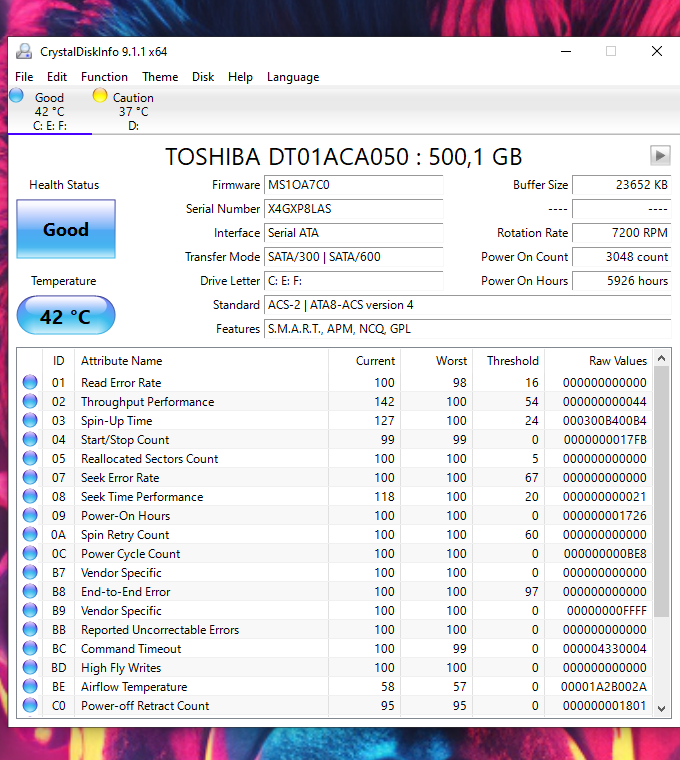Click the blue Good status orb for disk C:
The width and height of the screenshot is (680, 760).
point(17,96)
